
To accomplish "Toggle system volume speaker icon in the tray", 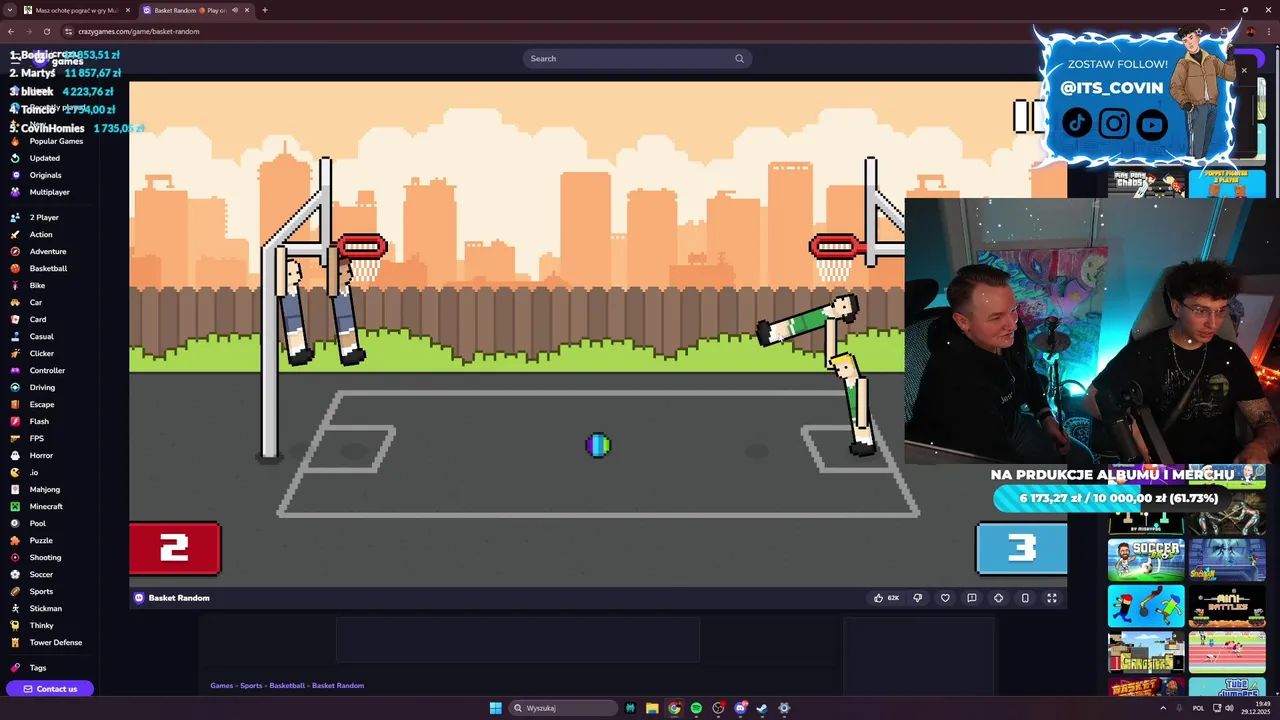I will (1229, 708).
